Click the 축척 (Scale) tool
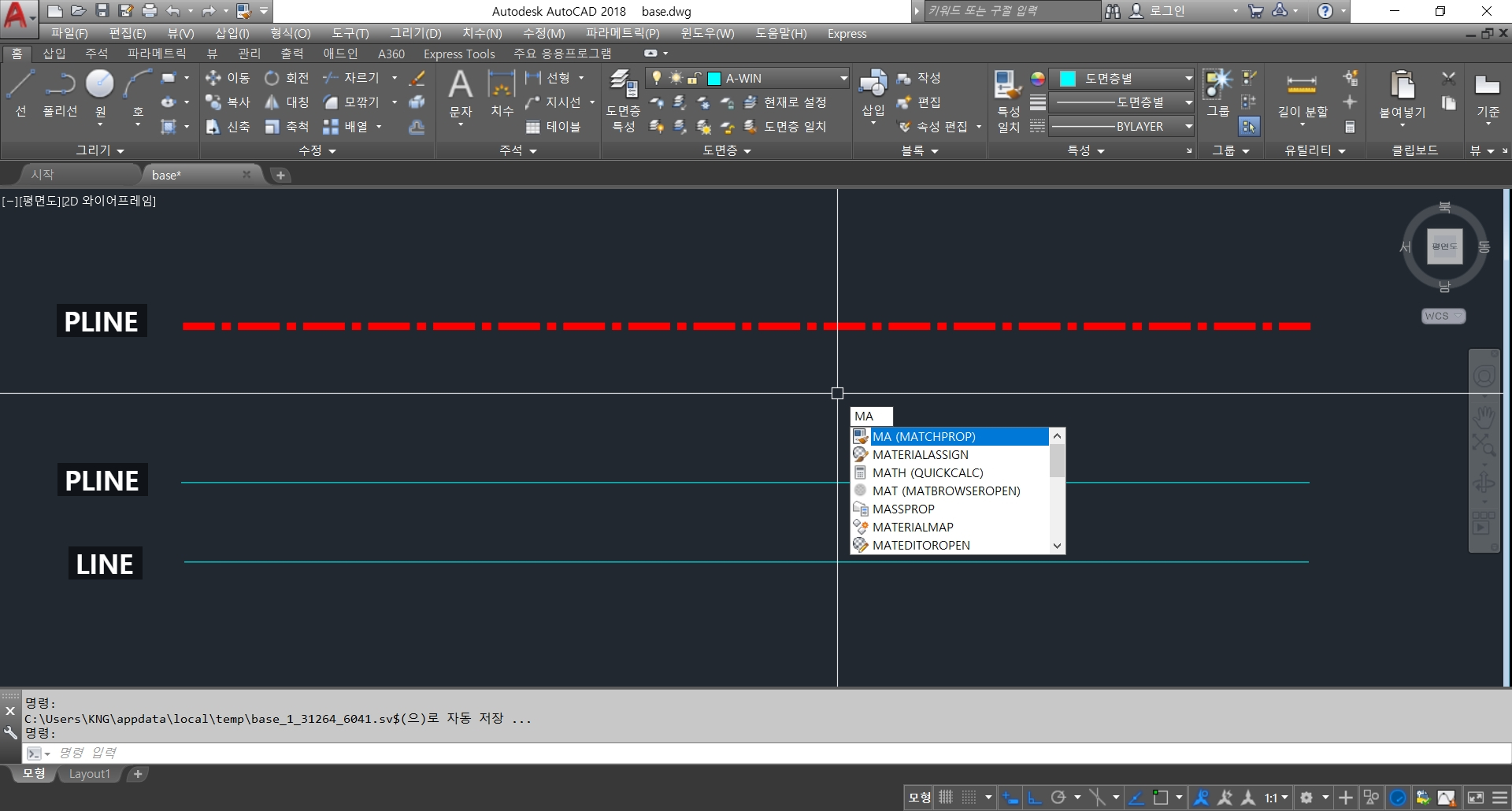 (287, 127)
